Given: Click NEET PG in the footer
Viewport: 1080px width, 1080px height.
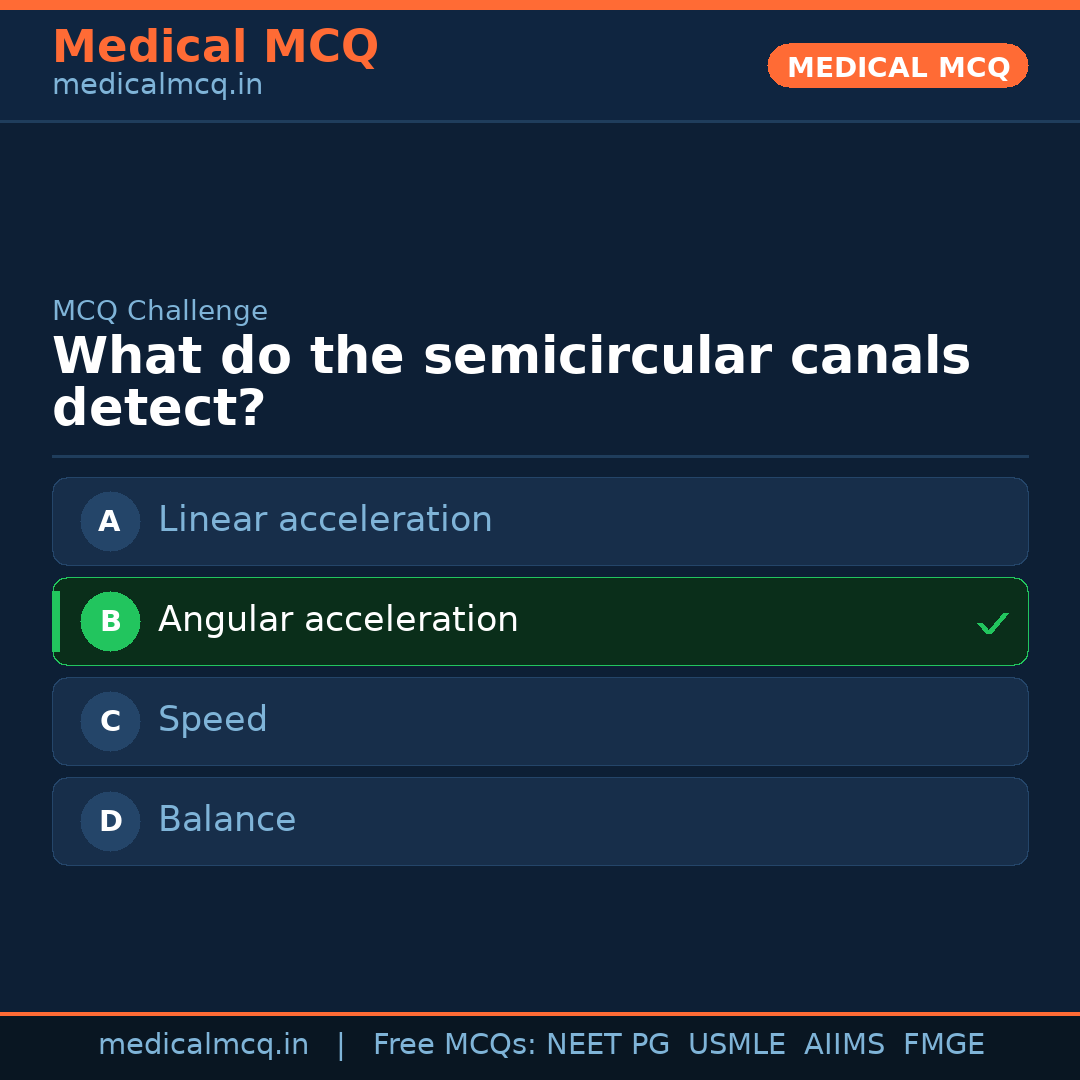Looking at the screenshot, I should click(608, 1045).
